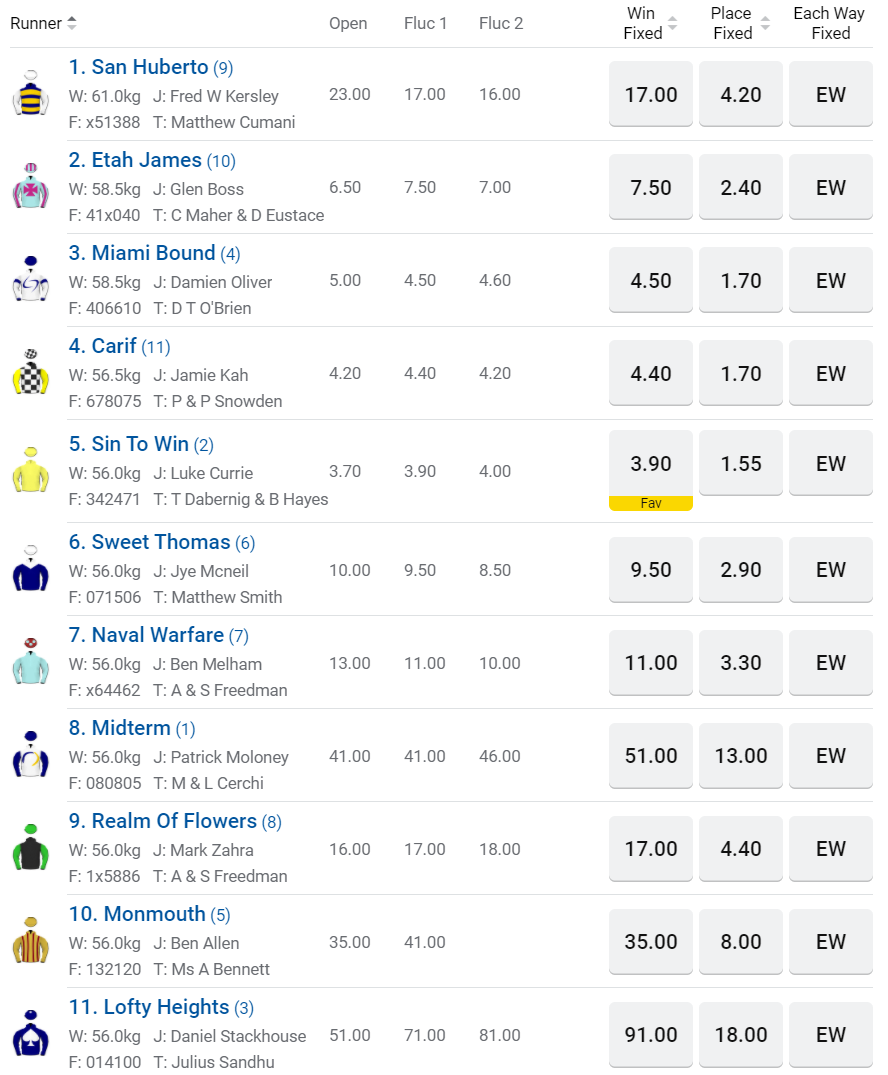Click Lofty Heights' jockey silks icon

pos(31,1034)
